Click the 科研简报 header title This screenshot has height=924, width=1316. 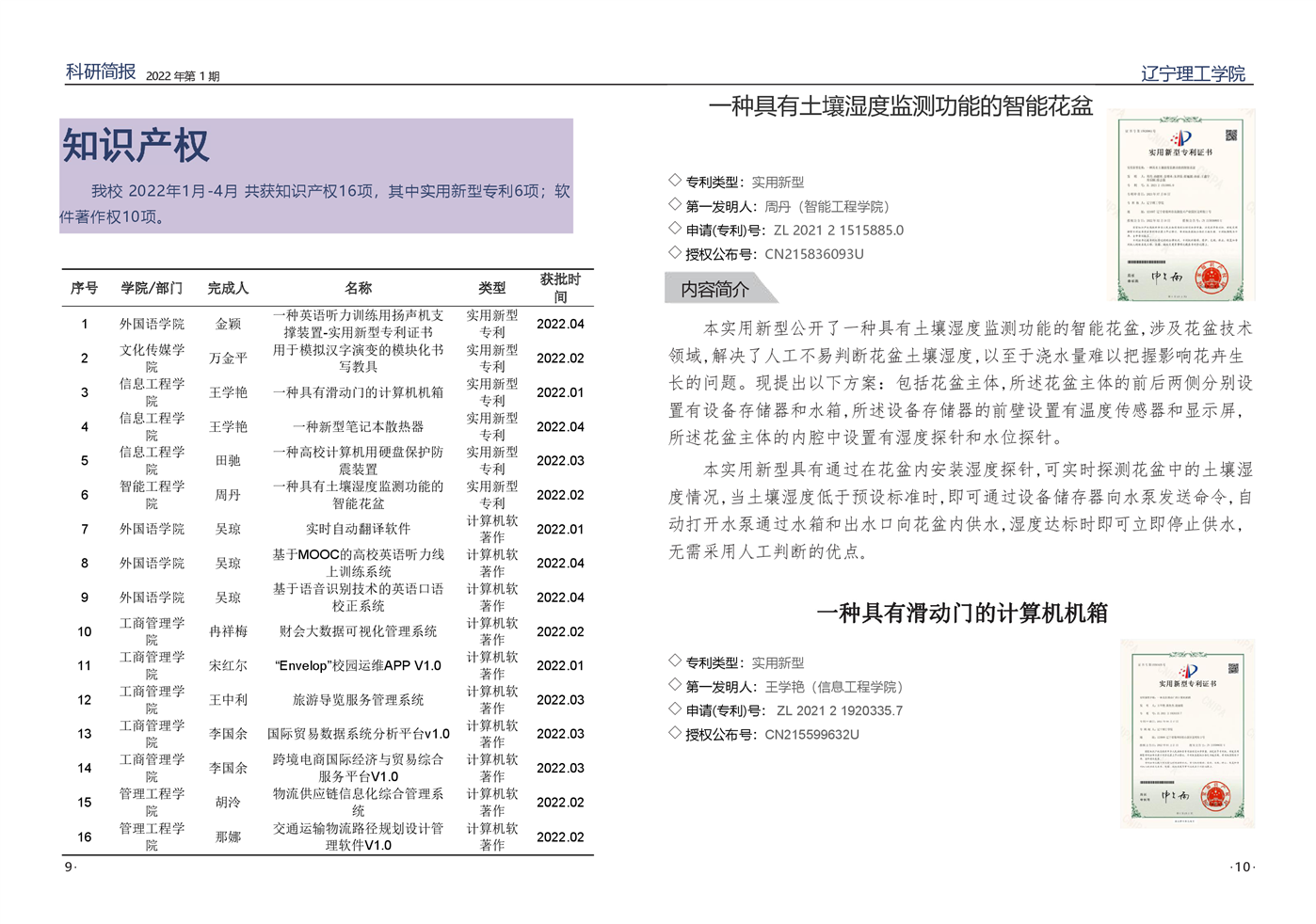tap(101, 72)
